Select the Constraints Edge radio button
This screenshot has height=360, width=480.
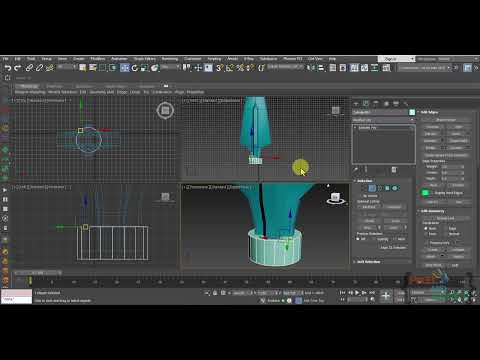pos(446,229)
